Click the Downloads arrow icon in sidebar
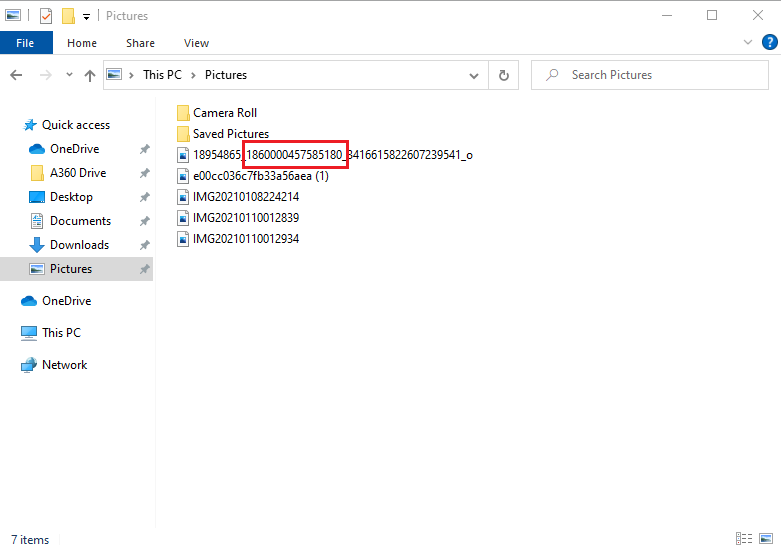Viewport: 781px width, 550px height. point(36,245)
